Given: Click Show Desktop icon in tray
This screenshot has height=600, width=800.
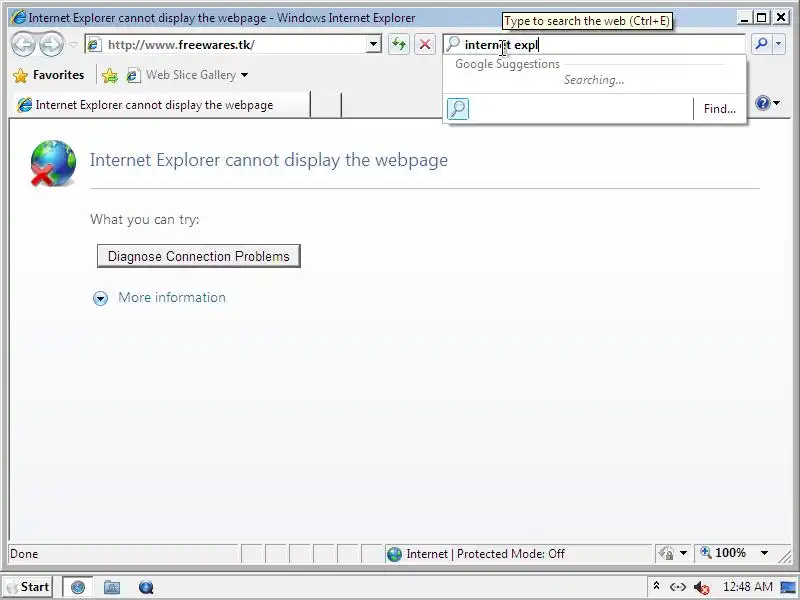Looking at the screenshot, I should 788,587.
